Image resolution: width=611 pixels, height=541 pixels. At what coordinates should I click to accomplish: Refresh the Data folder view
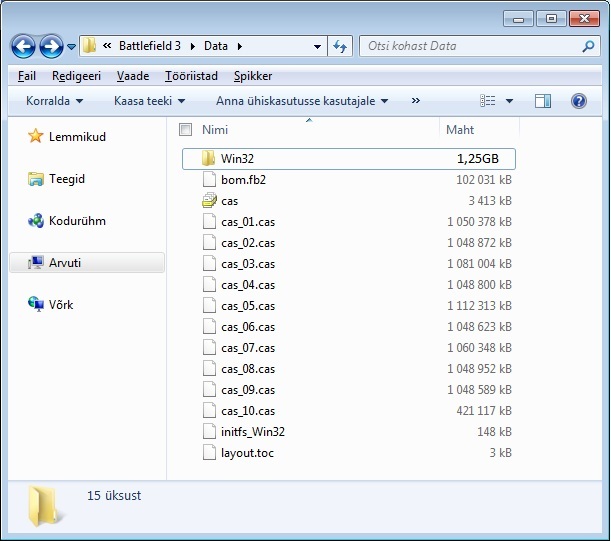340,46
